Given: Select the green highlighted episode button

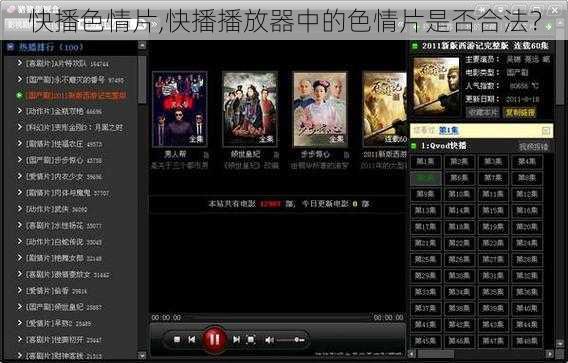Looking at the screenshot, I should click(x=425, y=178).
